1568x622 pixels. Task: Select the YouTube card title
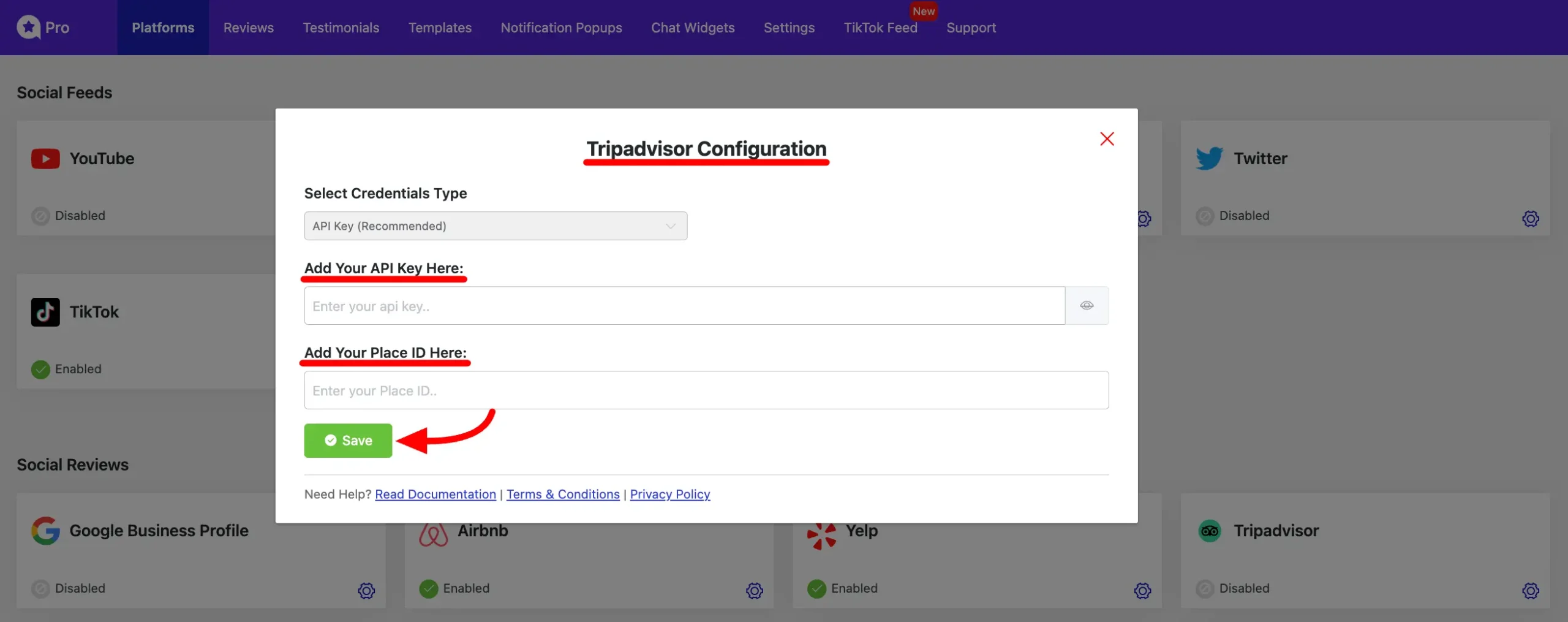tap(102, 159)
